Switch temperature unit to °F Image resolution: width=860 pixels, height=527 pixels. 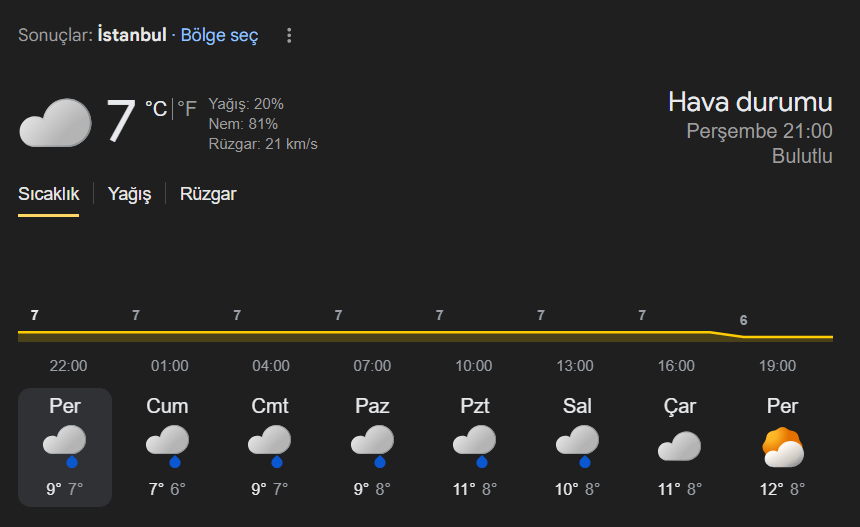[x=187, y=109]
